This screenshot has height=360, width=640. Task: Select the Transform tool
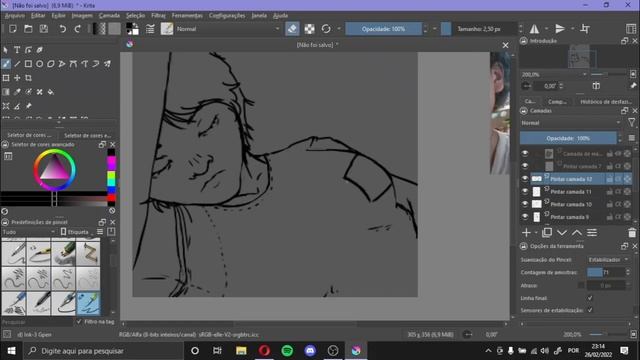click(6, 78)
